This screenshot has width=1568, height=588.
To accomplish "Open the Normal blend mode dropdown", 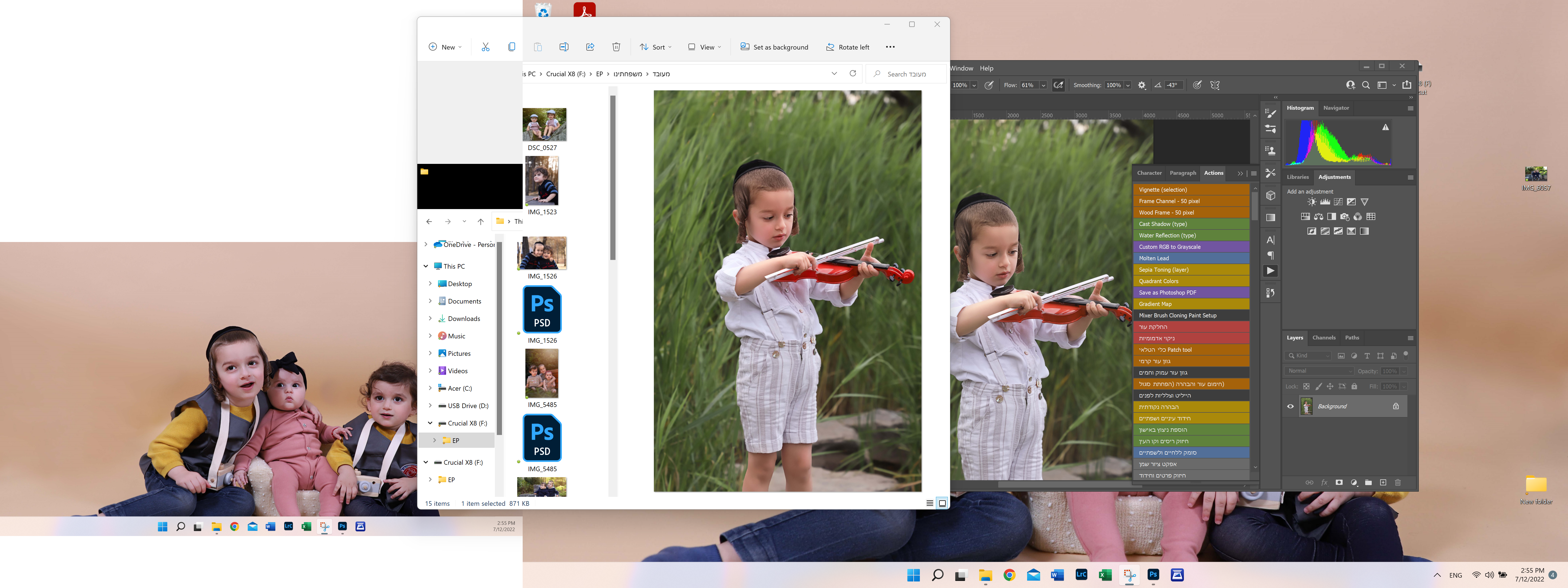I will point(1319,371).
